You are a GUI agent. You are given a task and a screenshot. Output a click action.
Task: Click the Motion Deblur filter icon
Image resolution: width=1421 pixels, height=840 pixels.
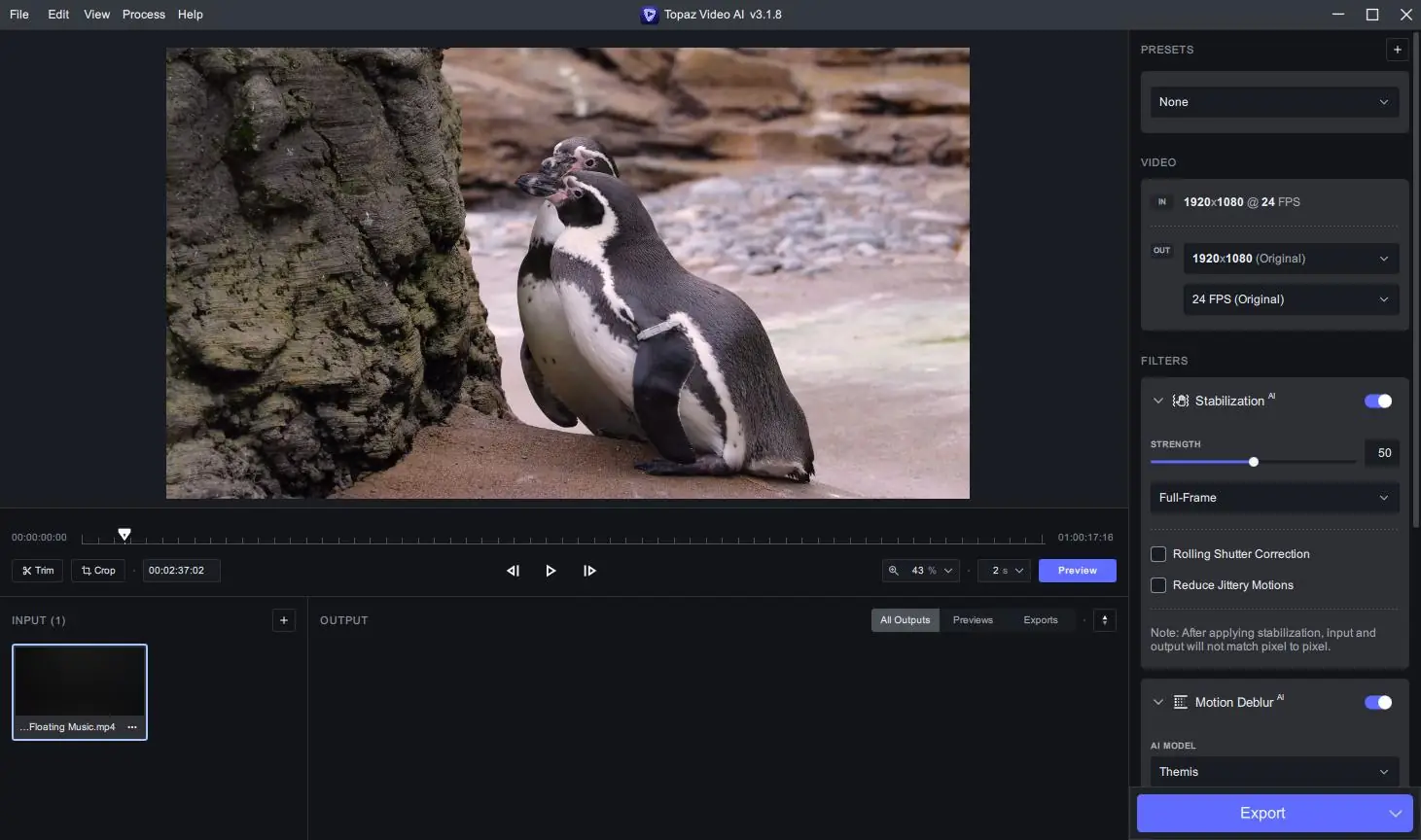(x=1181, y=702)
